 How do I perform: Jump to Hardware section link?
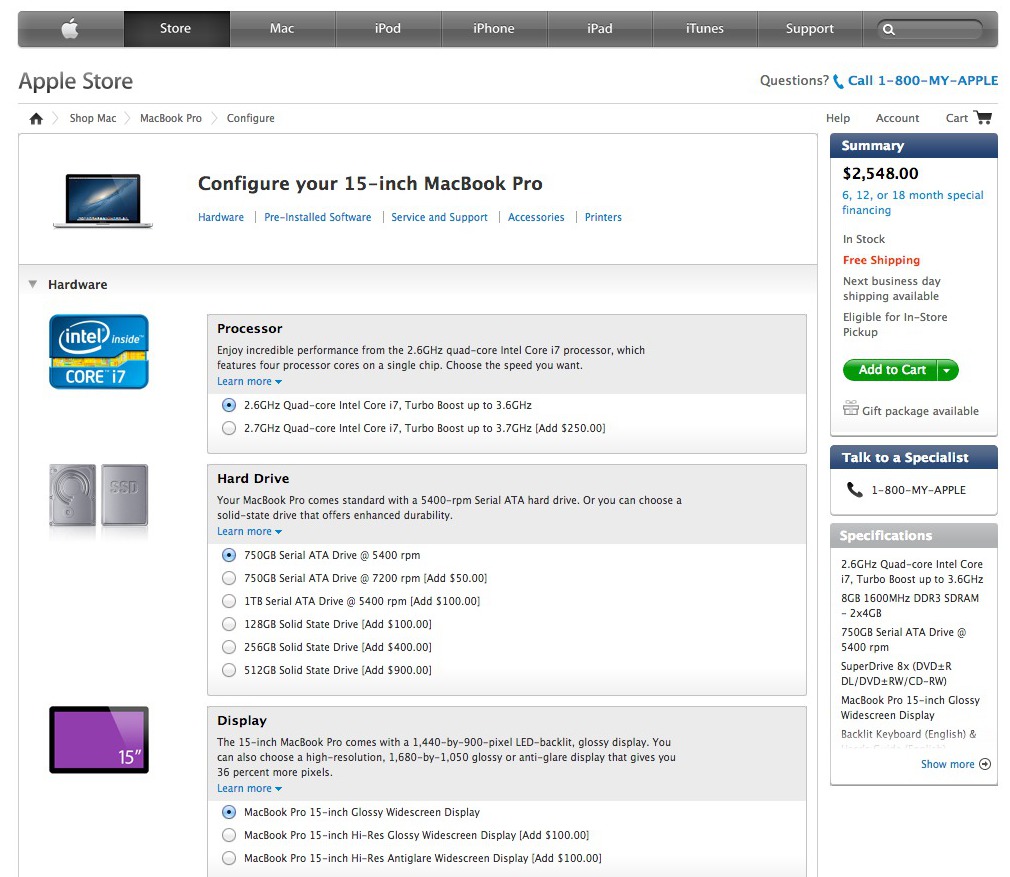(x=221, y=218)
